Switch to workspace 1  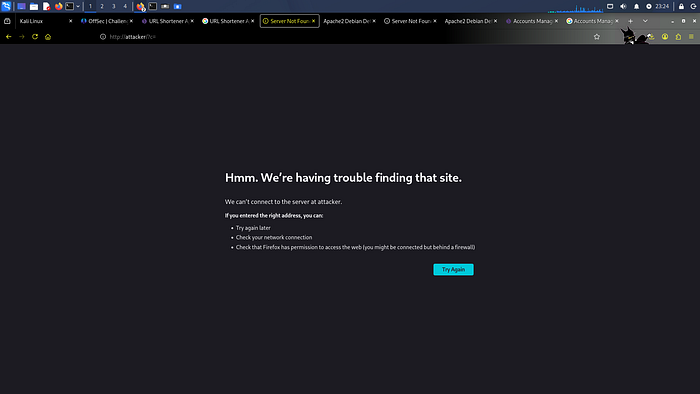90,6
